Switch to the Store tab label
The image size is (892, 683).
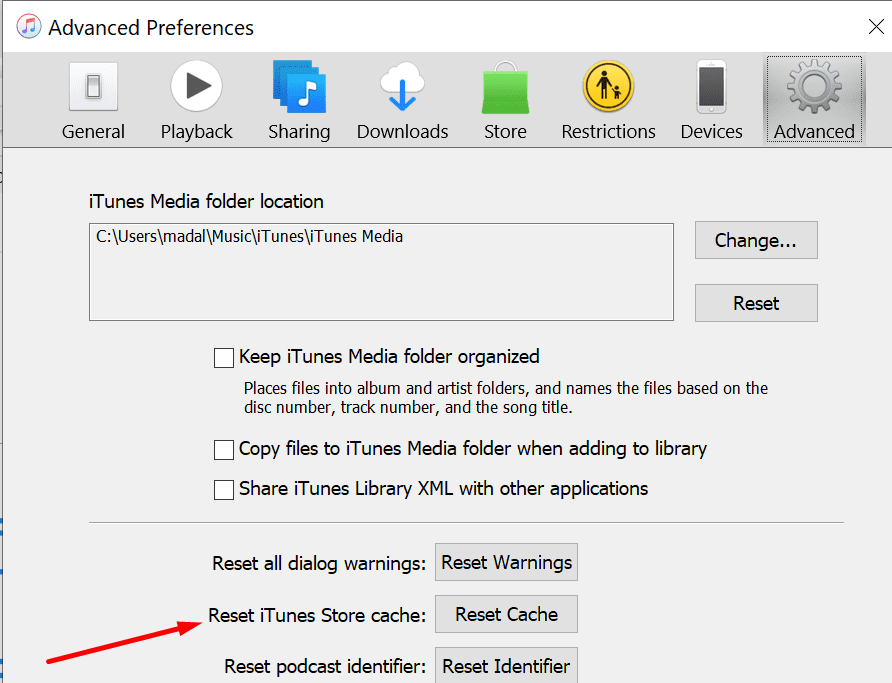pos(505,131)
